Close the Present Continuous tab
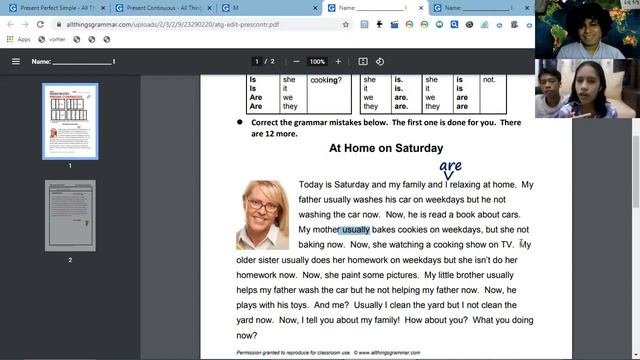The image size is (640, 360). [209, 8]
